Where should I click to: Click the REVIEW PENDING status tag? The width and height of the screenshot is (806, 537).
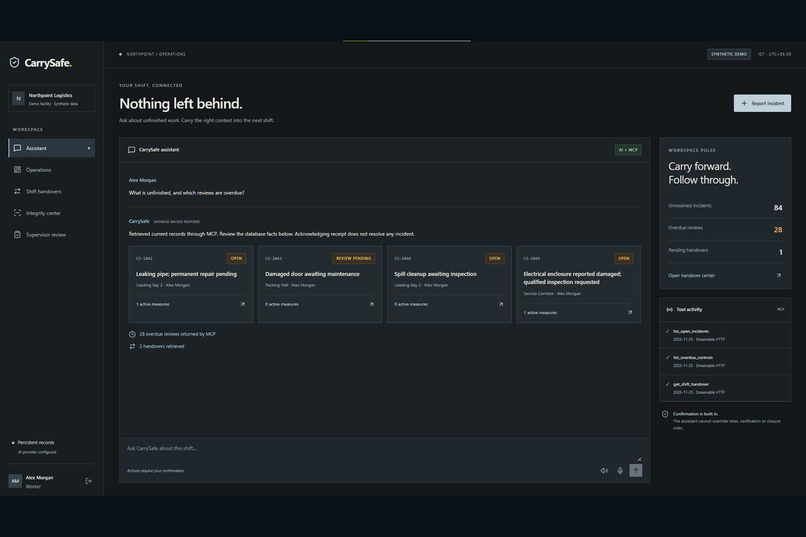click(x=354, y=258)
